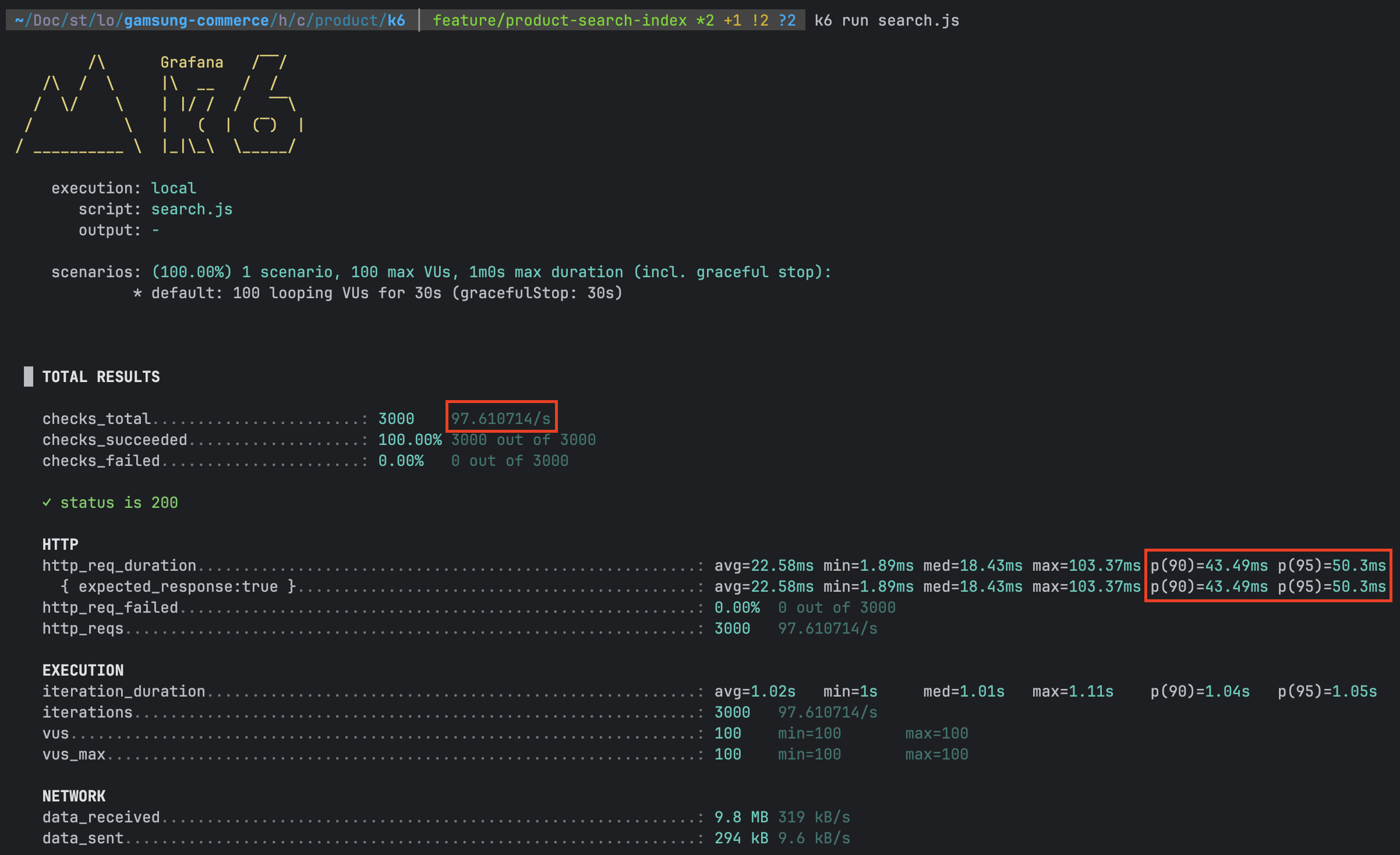Click the iteration_duration avg=1.02s value
This screenshot has width=1400, height=855.
click(x=755, y=691)
